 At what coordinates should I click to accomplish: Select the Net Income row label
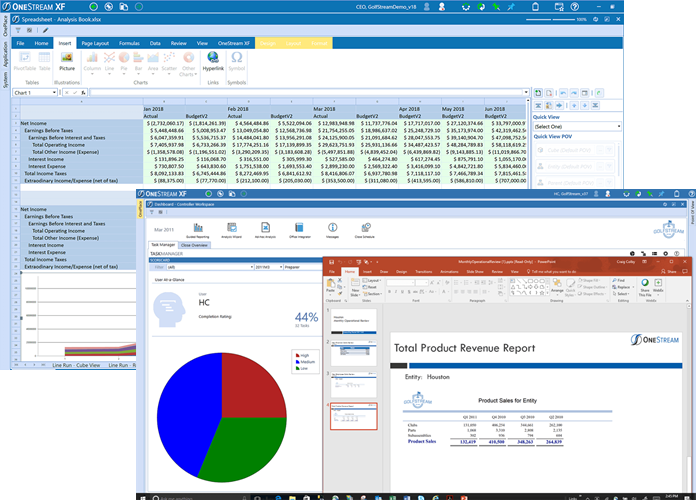coord(33,123)
